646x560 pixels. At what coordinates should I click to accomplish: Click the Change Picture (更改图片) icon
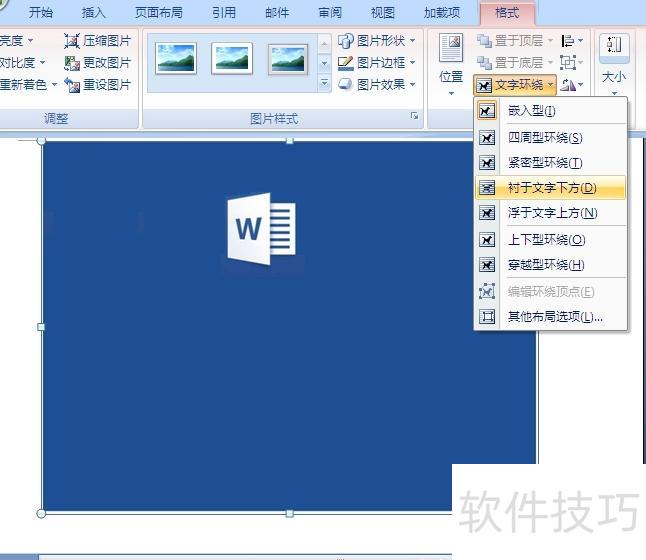pyautogui.click(x=72, y=63)
